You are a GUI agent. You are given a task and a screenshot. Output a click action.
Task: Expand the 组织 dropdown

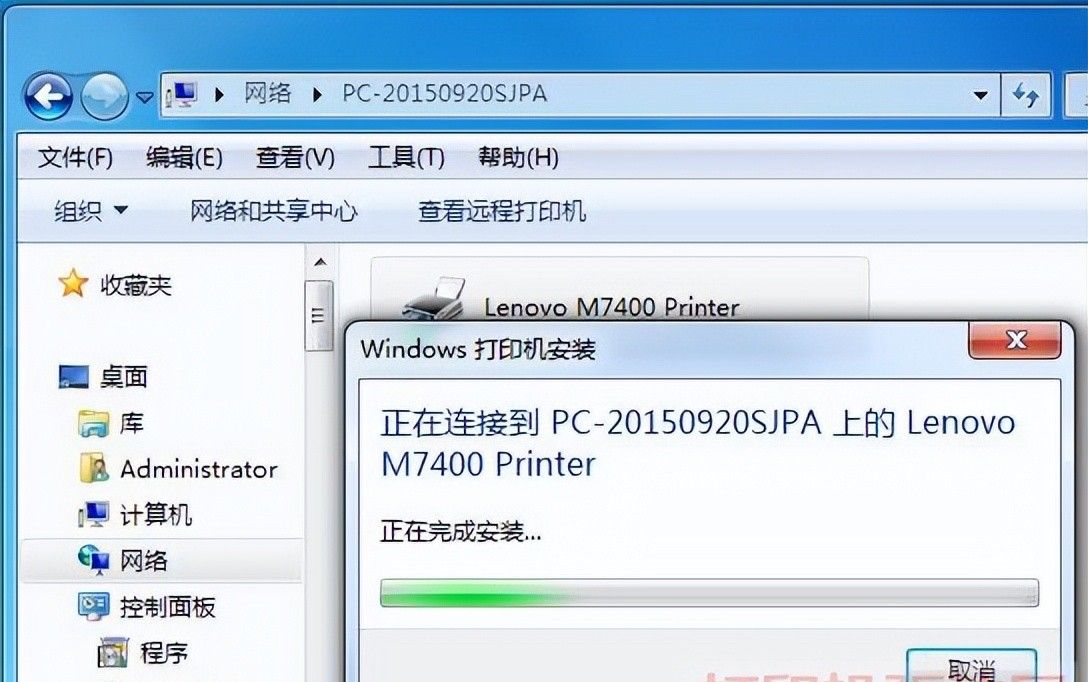tap(91, 211)
